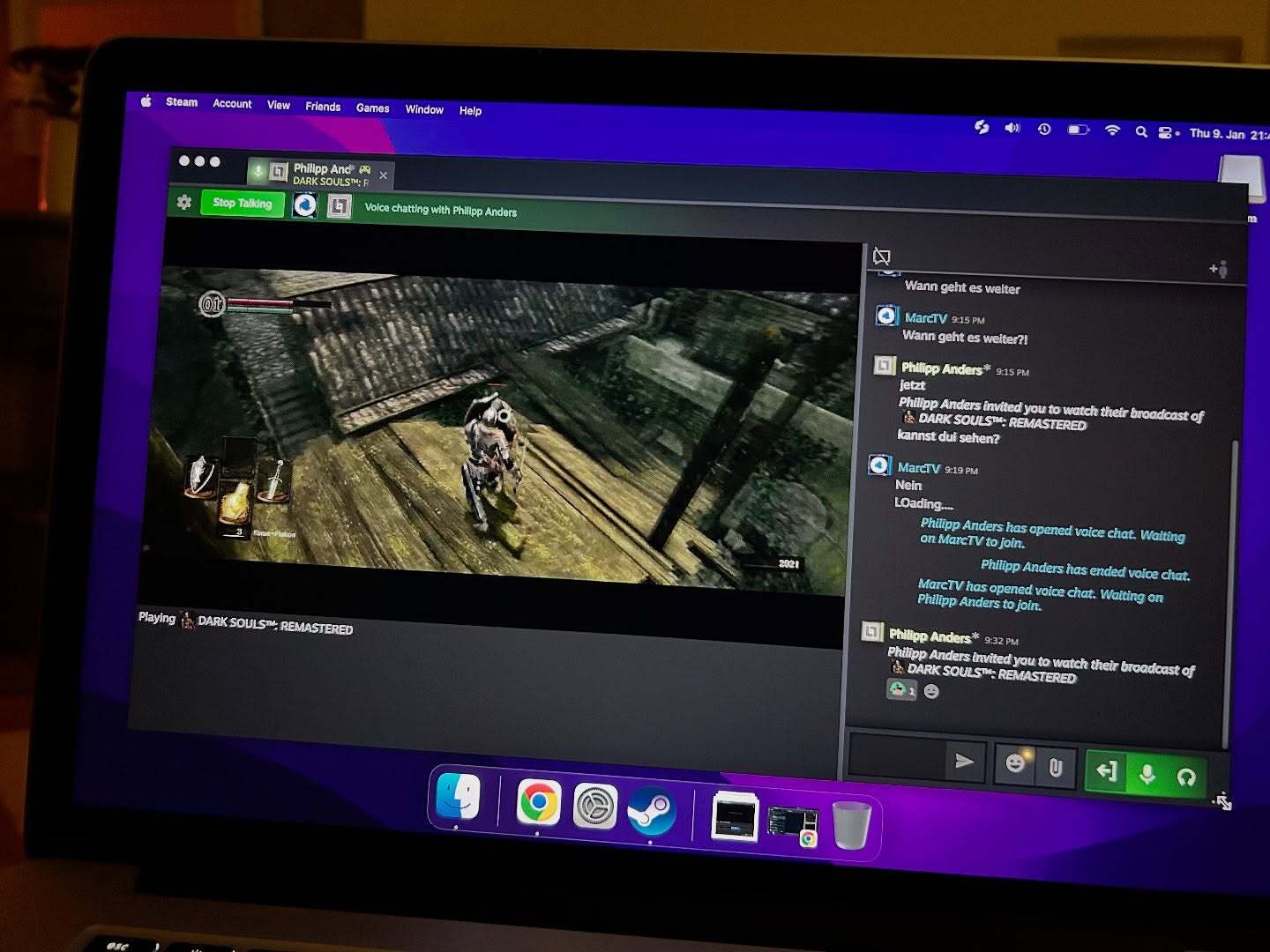Click MarcTV avatar in voice chat bar
The height and width of the screenshot is (952, 1270).
305,205
